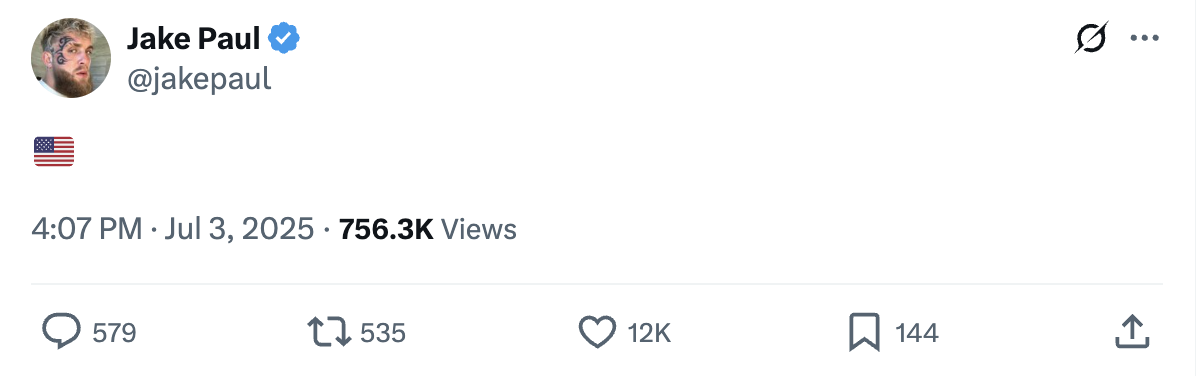Open the @jakepaul handle link
This screenshot has width=1196, height=376.
[x=198, y=79]
